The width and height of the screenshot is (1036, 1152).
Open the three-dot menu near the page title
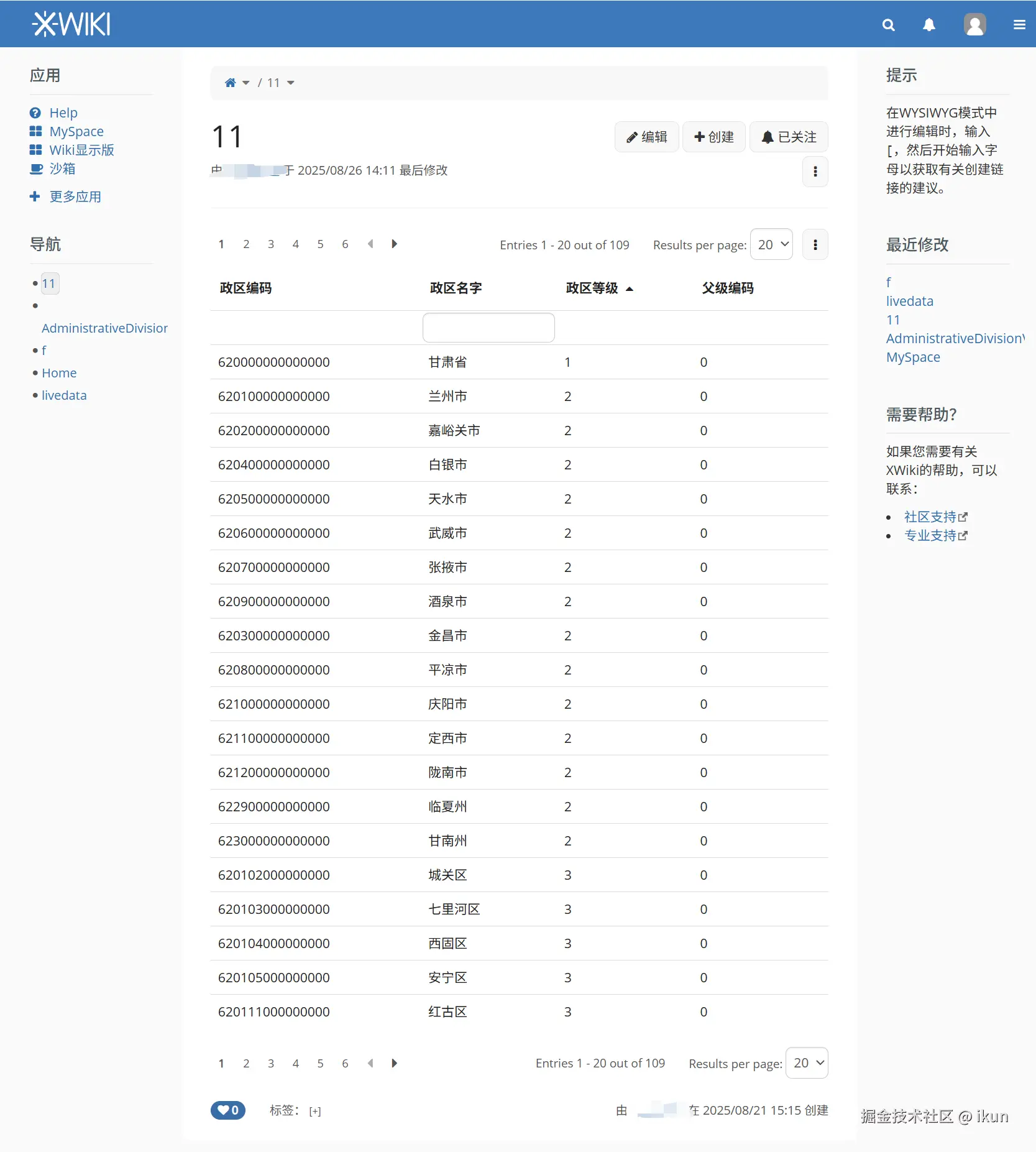tap(815, 172)
